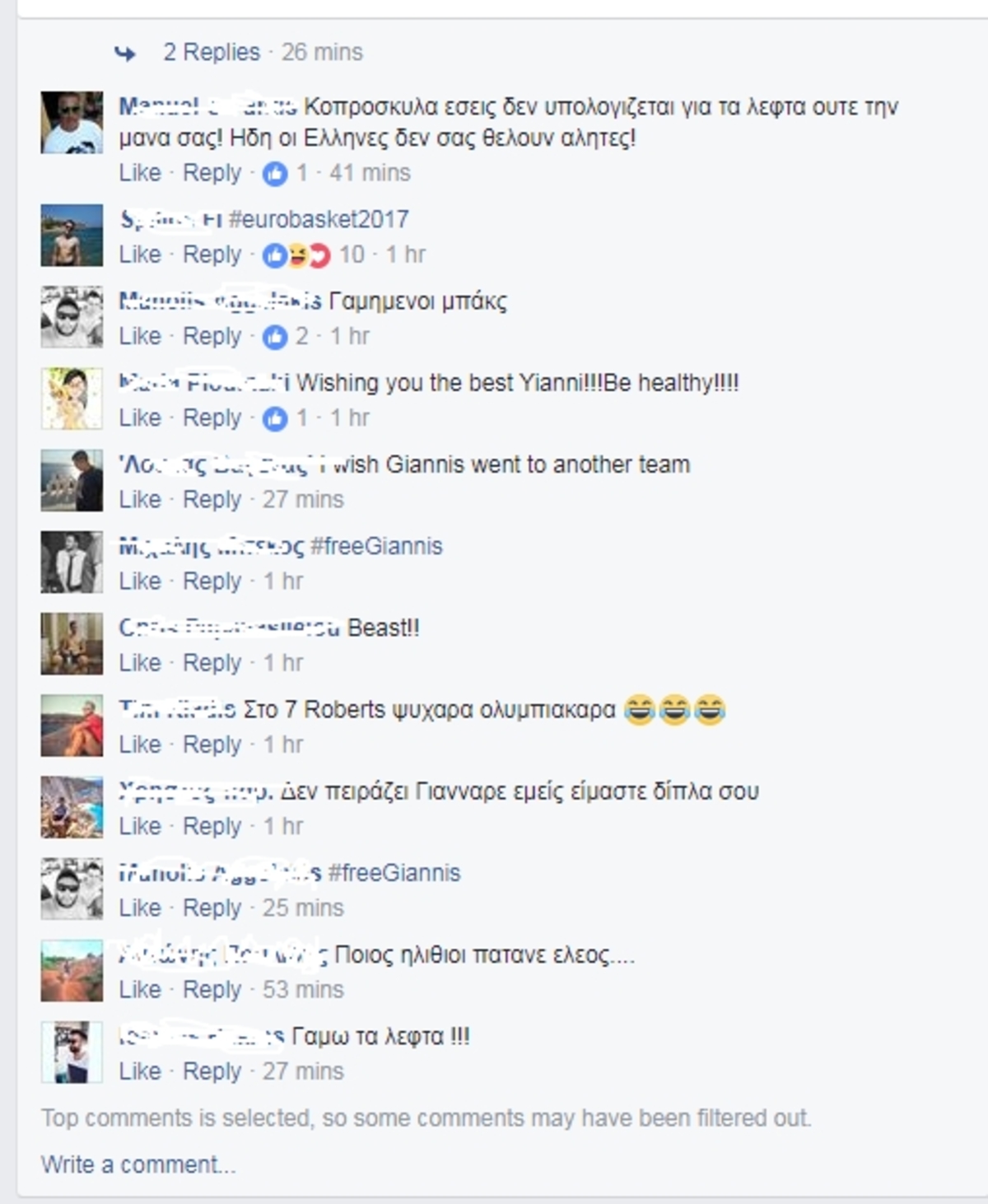
Task: Open avatar of the Beast!! commenter
Action: pos(72,644)
